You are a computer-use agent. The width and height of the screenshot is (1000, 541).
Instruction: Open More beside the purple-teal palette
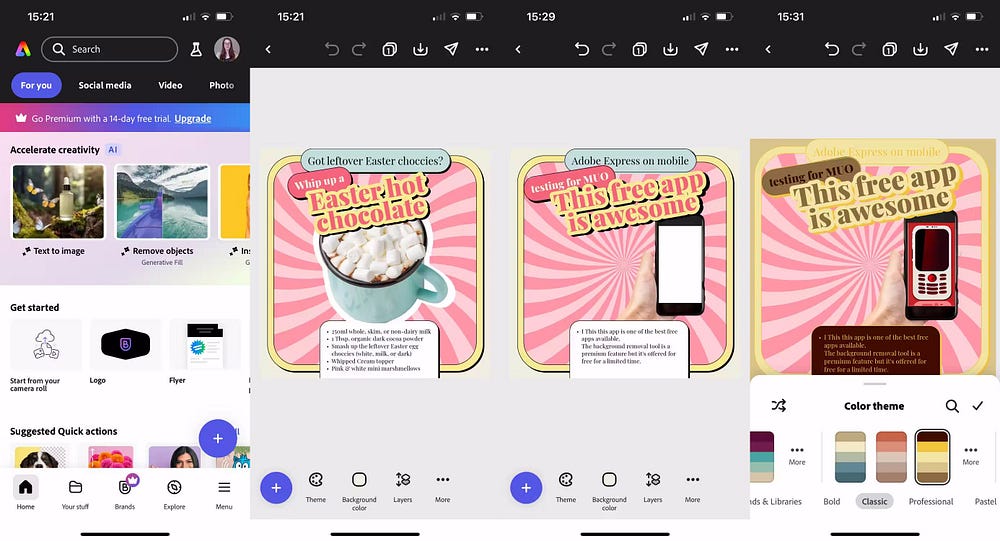pyautogui.click(x=797, y=456)
